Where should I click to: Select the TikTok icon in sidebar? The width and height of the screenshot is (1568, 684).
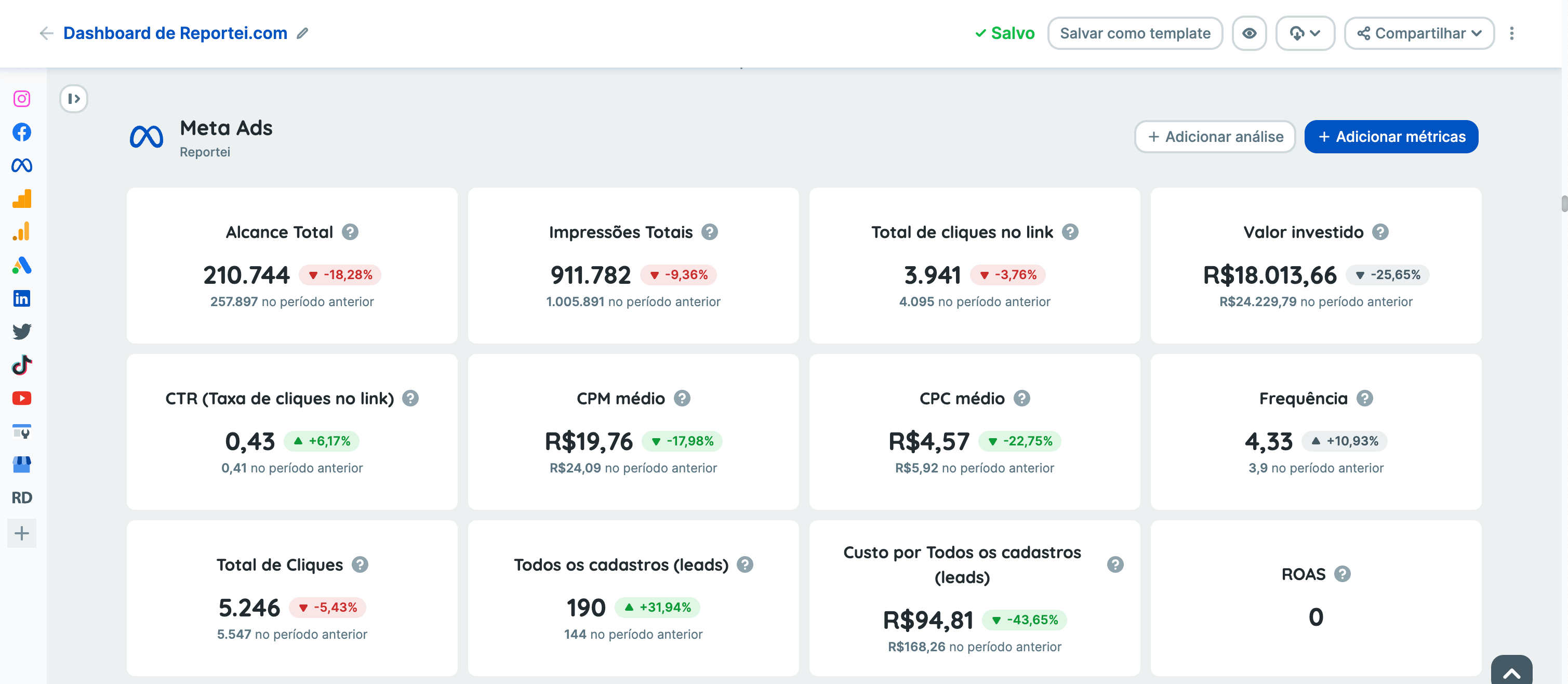point(22,365)
